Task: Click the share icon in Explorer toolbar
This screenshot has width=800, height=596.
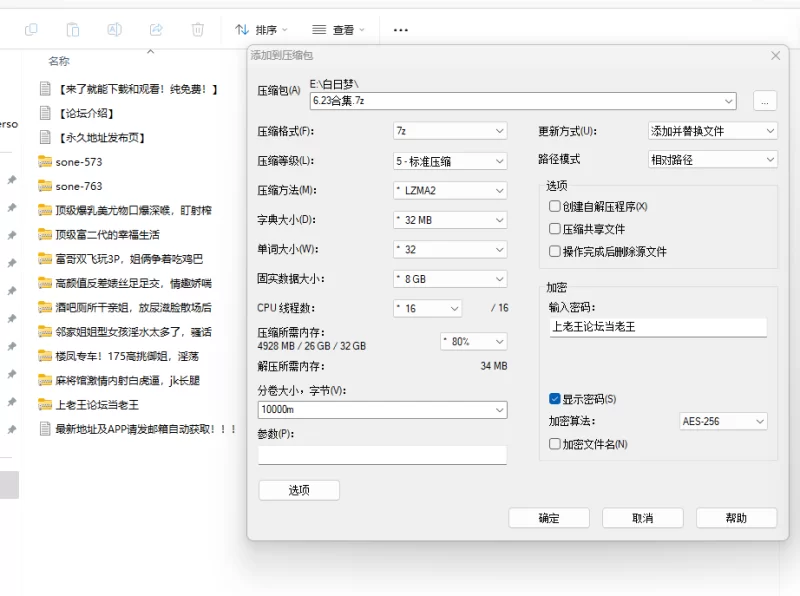Action: point(154,30)
